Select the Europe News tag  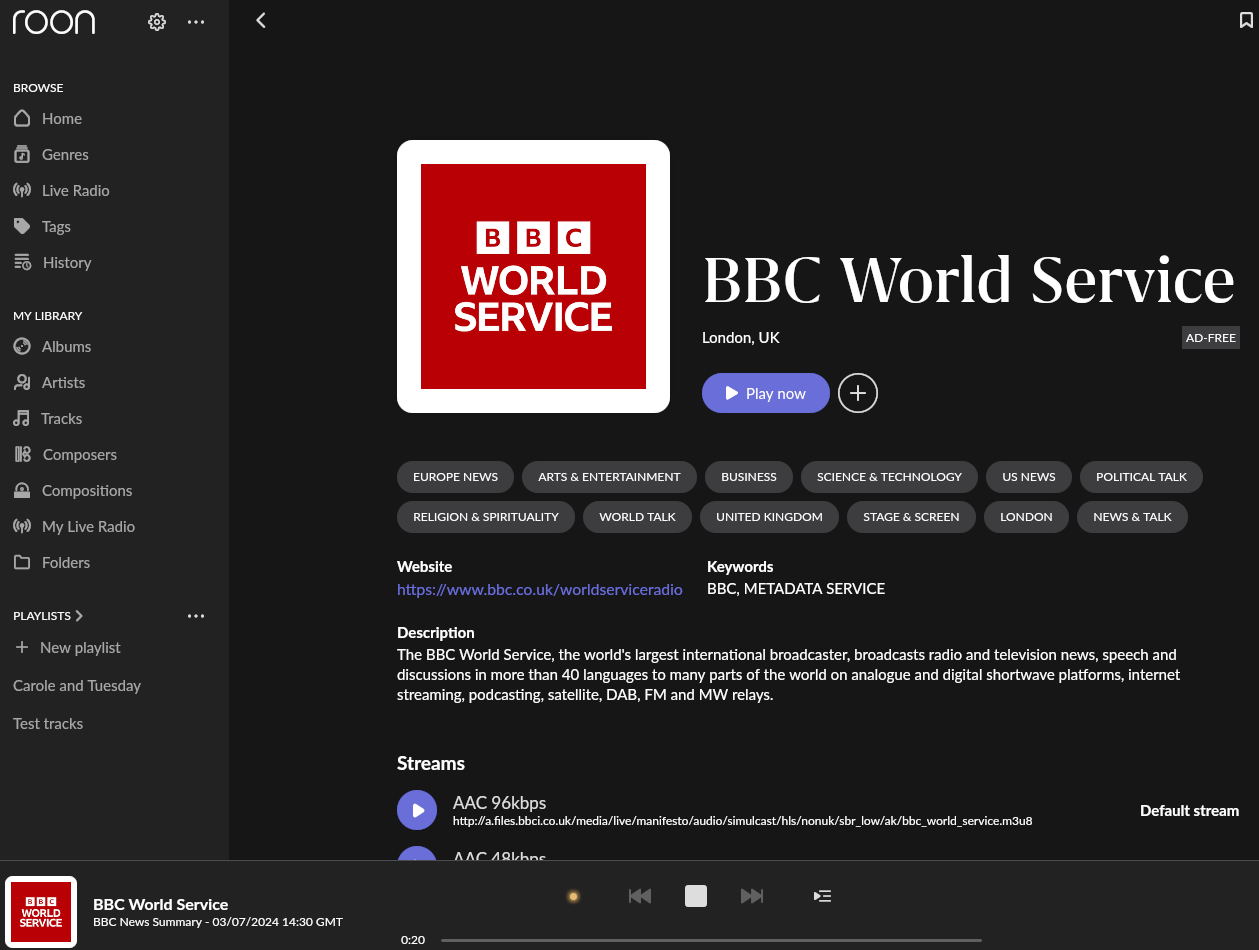(x=455, y=477)
